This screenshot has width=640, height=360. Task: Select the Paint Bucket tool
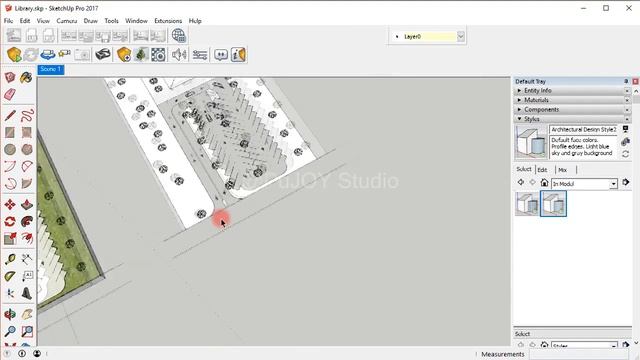pyautogui.click(x=27, y=78)
